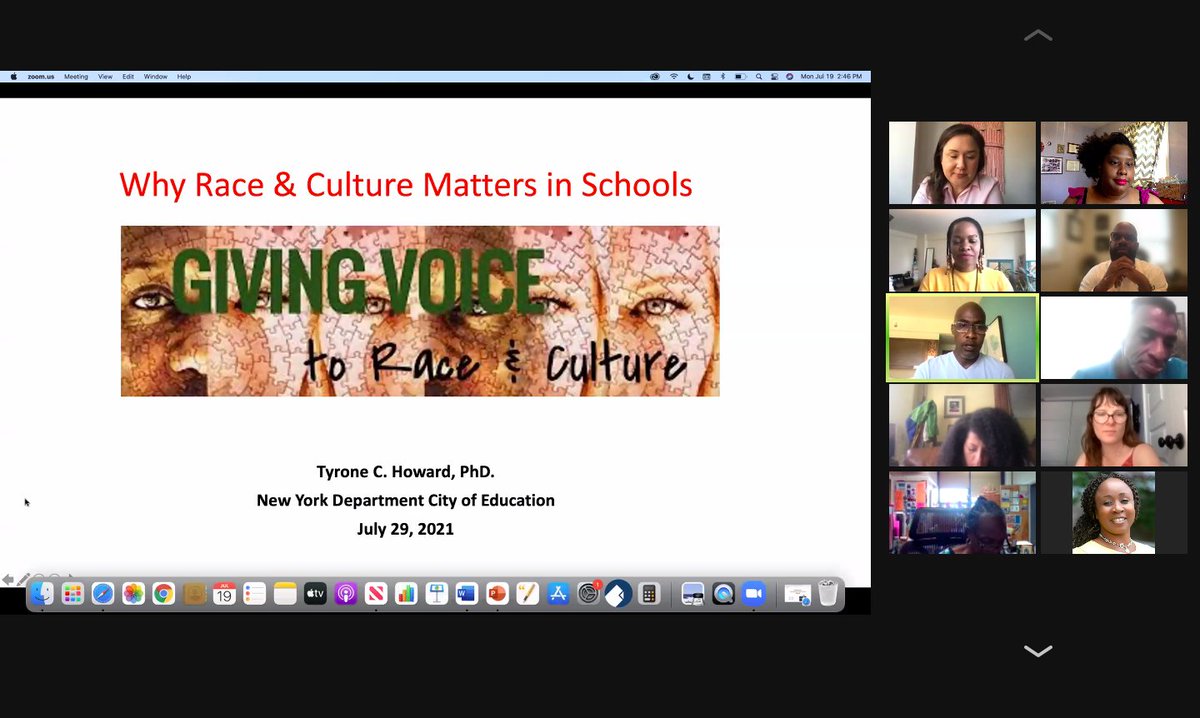Viewport: 1200px width, 718px height.
Task: Select video of woman with red glasses
Action: 1114,425
